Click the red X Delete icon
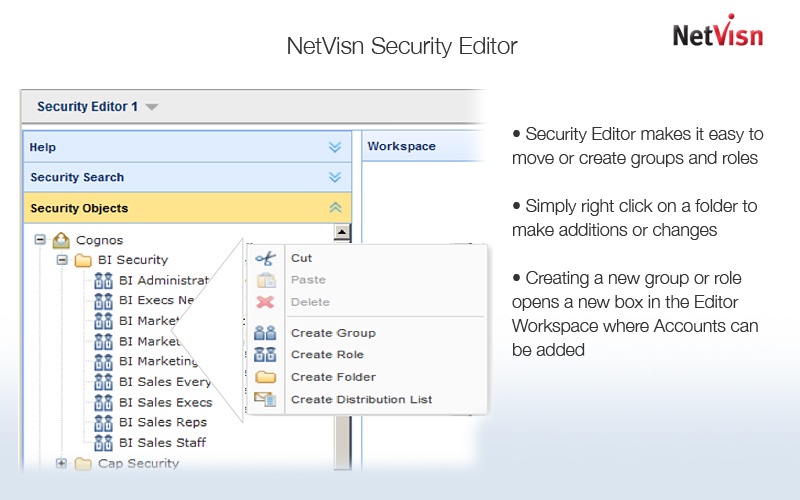800x500 pixels. [265, 302]
